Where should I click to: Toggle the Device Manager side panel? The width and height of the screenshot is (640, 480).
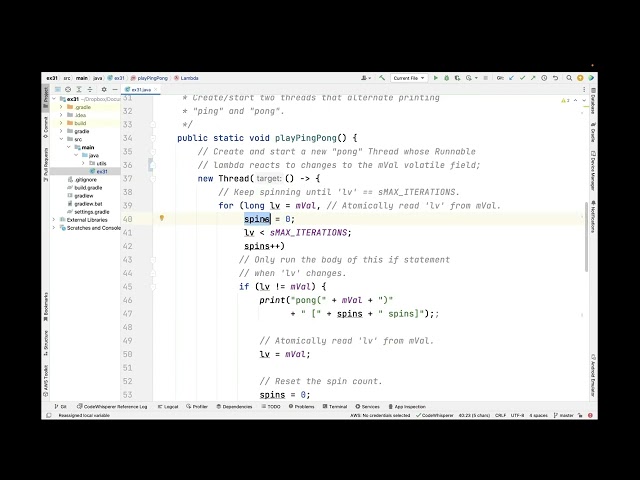coord(593,171)
